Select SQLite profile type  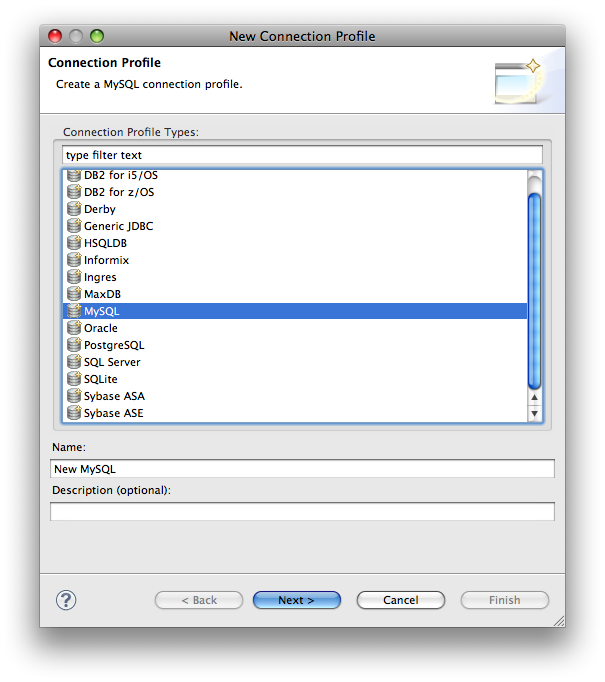[x=294, y=378]
